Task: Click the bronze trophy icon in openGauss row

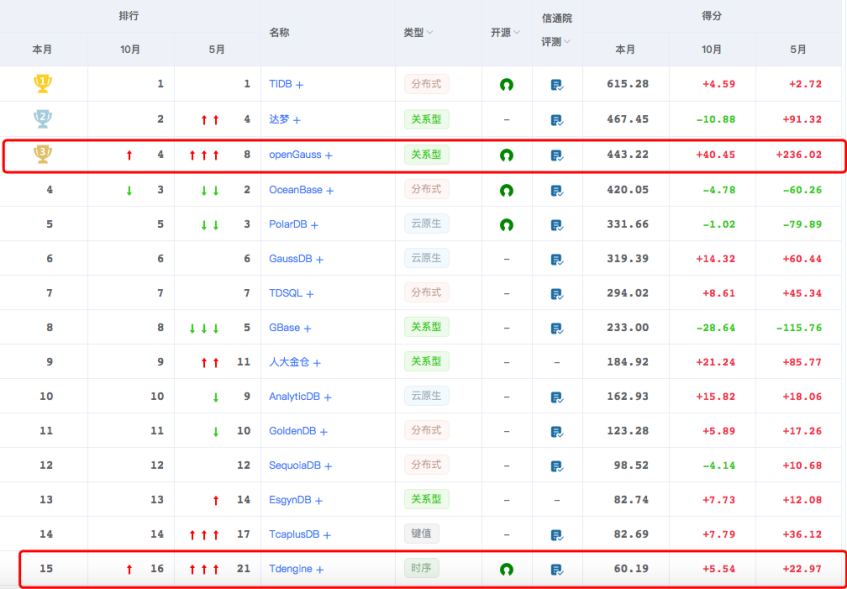Action: click(43, 154)
